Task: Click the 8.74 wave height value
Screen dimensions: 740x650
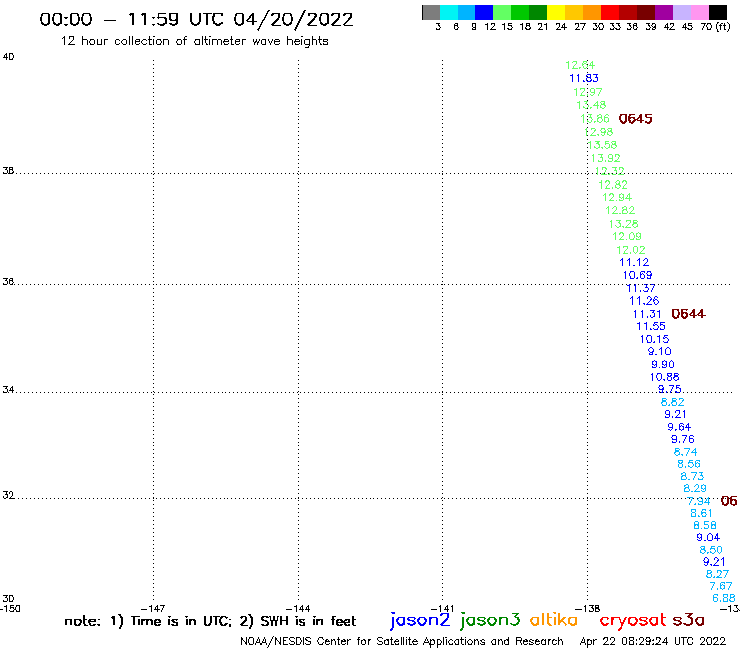Action: click(685, 452)
